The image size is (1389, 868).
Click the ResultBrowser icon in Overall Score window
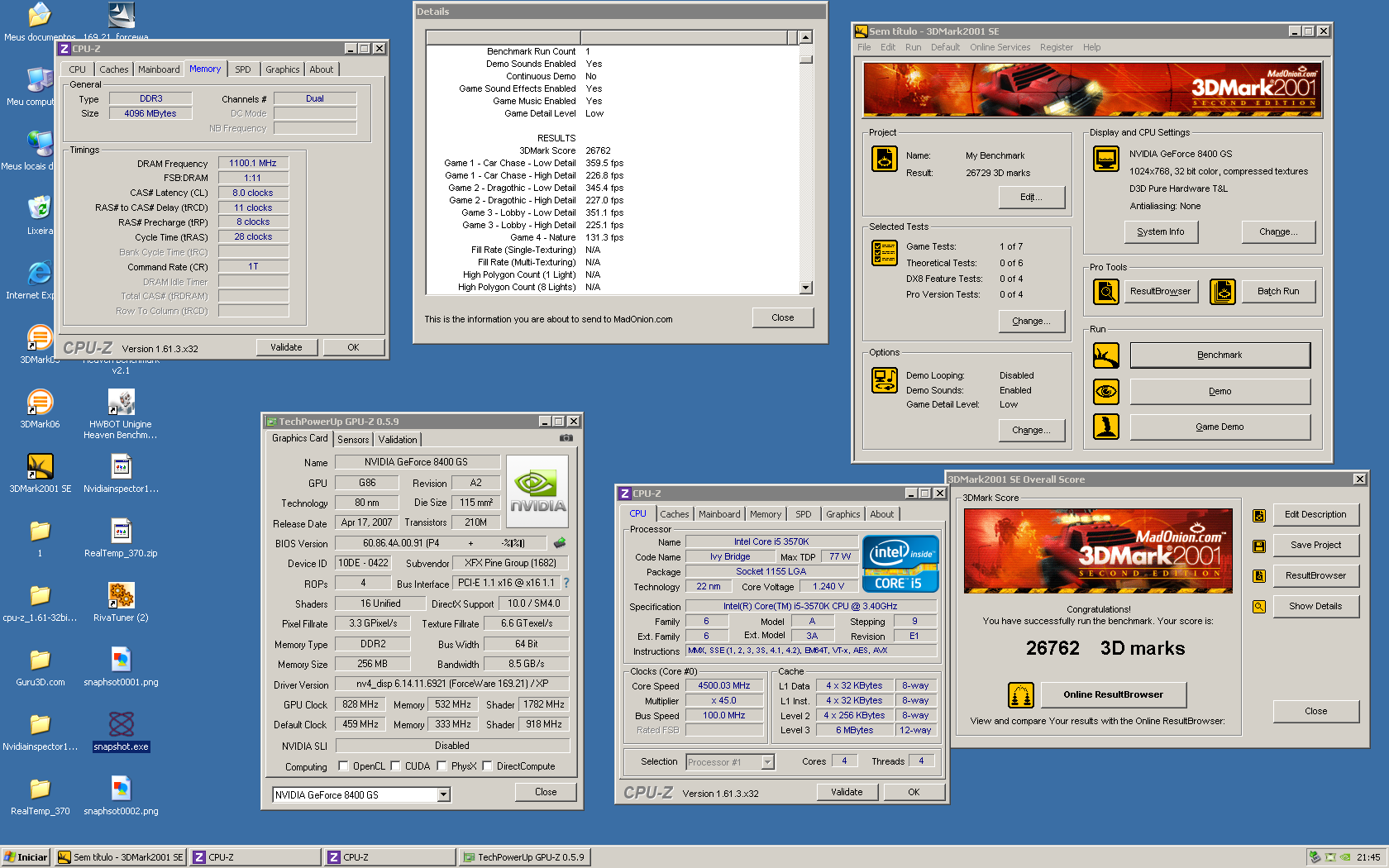coord(1258,576)
